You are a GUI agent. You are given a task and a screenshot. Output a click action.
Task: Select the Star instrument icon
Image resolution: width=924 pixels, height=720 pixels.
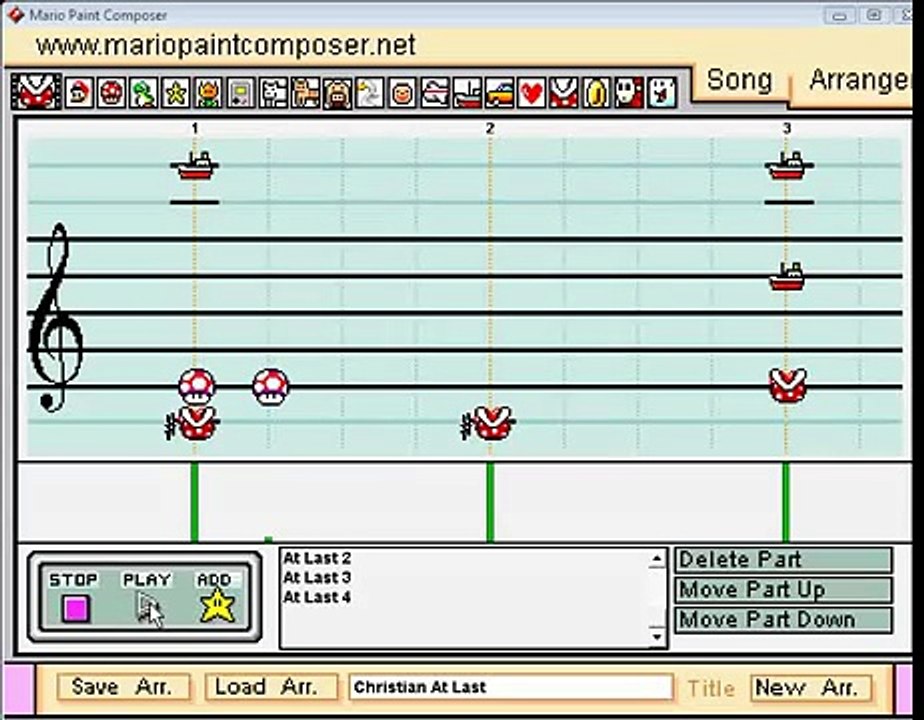coord(176,93)
